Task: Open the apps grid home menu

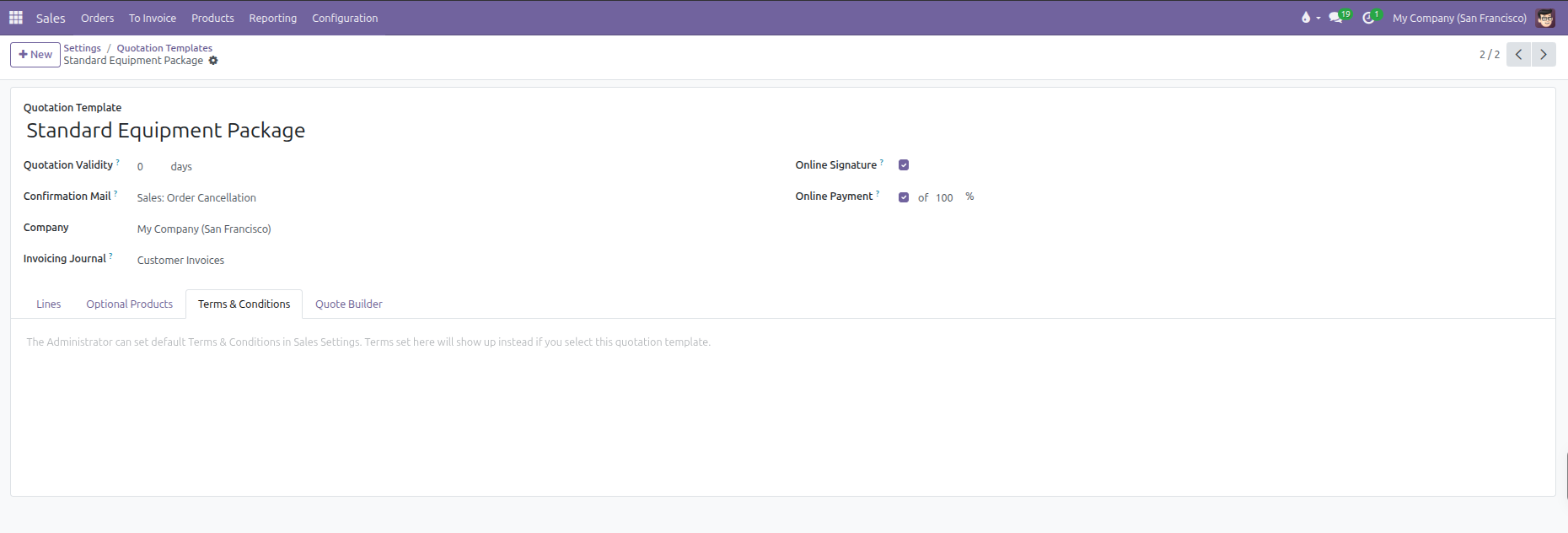Action: (x=16, y=18)
